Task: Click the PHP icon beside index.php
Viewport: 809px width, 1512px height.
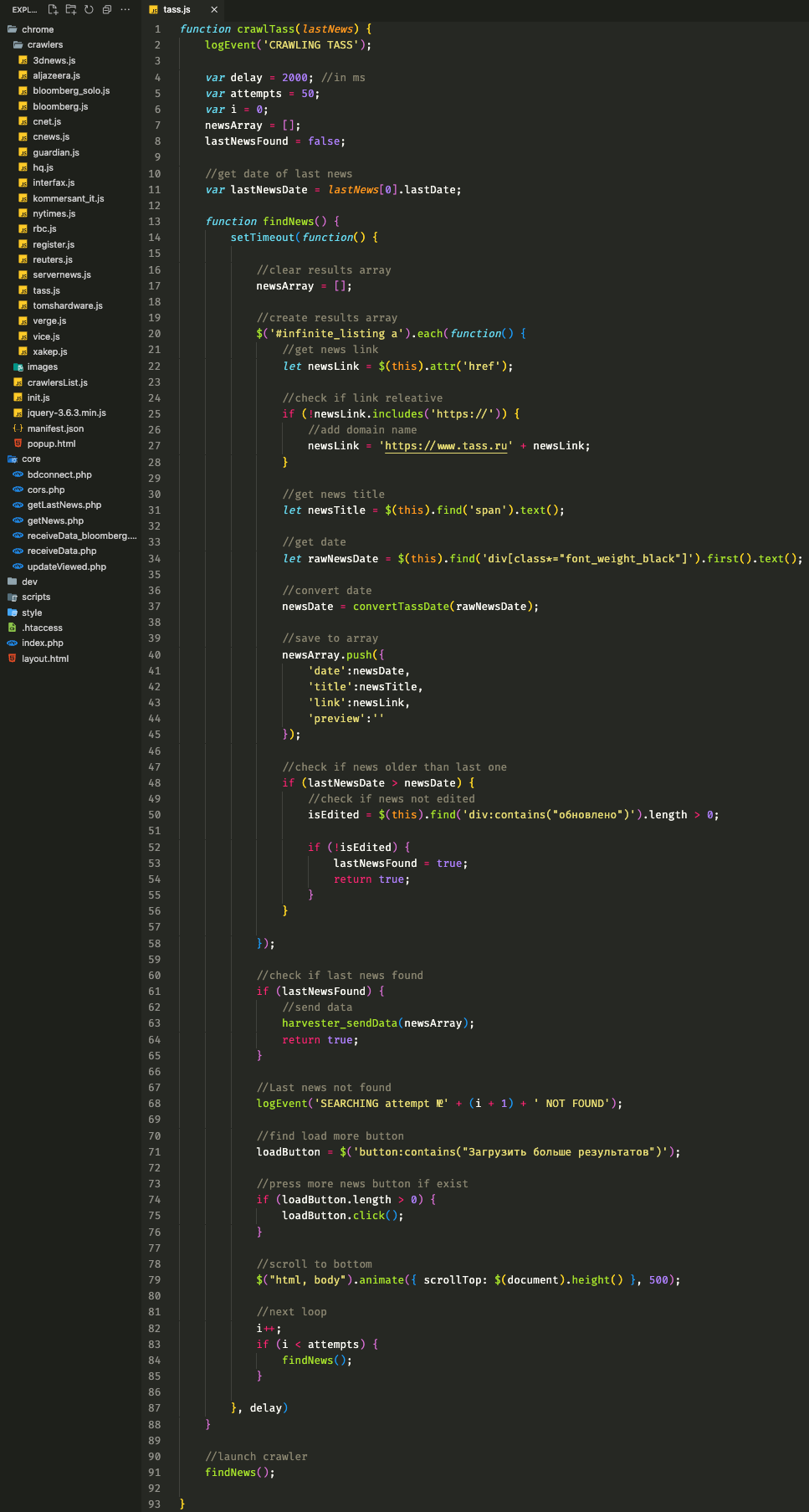Action: 12,643
